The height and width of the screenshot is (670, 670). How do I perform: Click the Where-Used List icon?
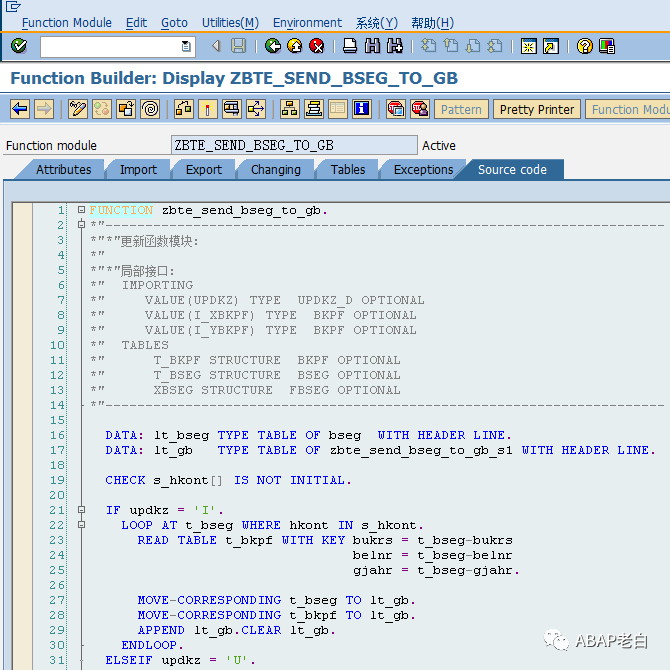pyautogui.click(x=232, y=109)
